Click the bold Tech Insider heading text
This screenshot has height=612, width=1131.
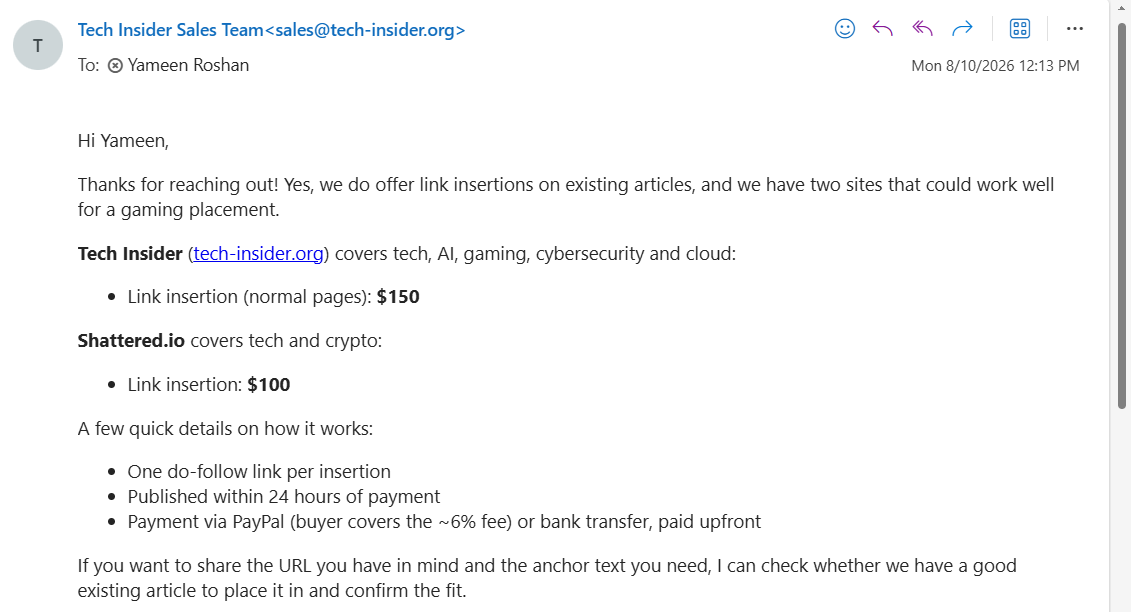[130, 254]
